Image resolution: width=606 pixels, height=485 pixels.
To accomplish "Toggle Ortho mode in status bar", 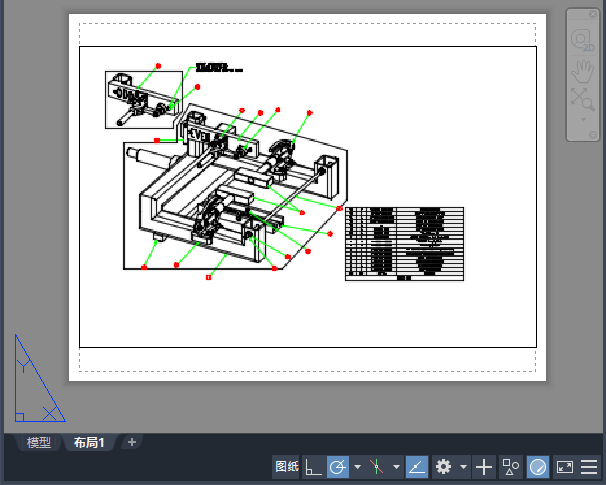I will [x=313, y=467].
